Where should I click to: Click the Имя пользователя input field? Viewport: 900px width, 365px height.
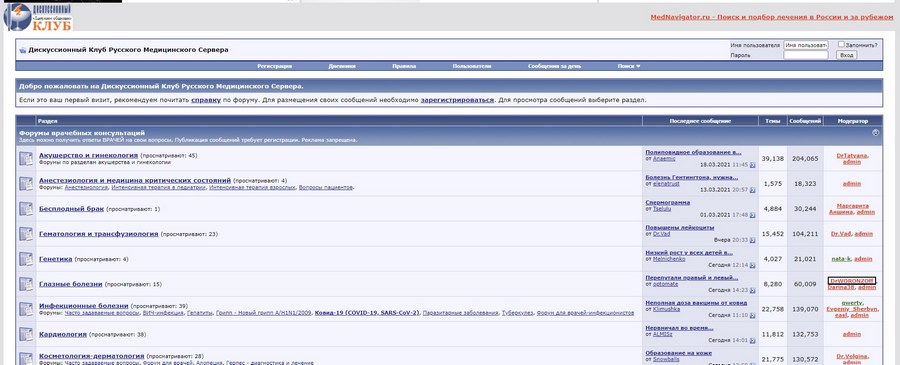pyautogui.click(x=806, y=45)
